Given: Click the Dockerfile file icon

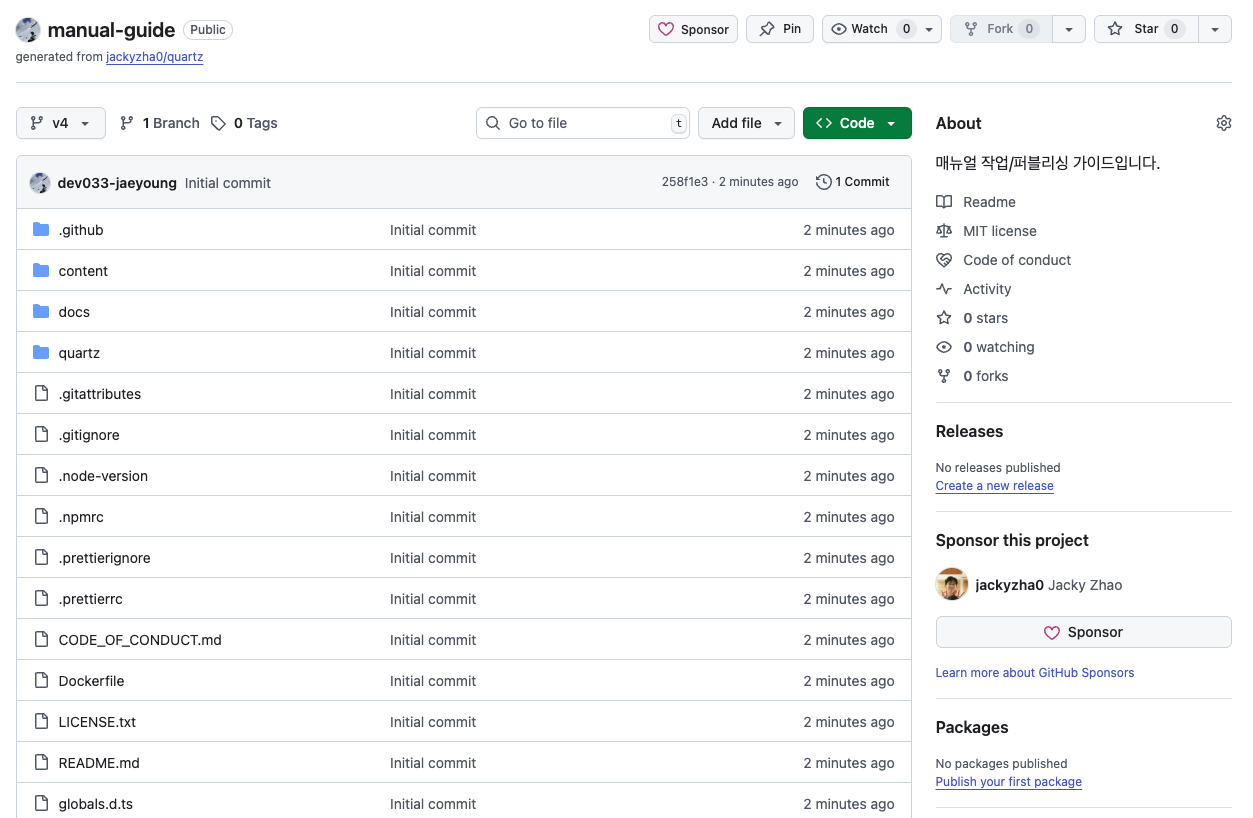Looking at the screenshot, I should coord(41,681).
